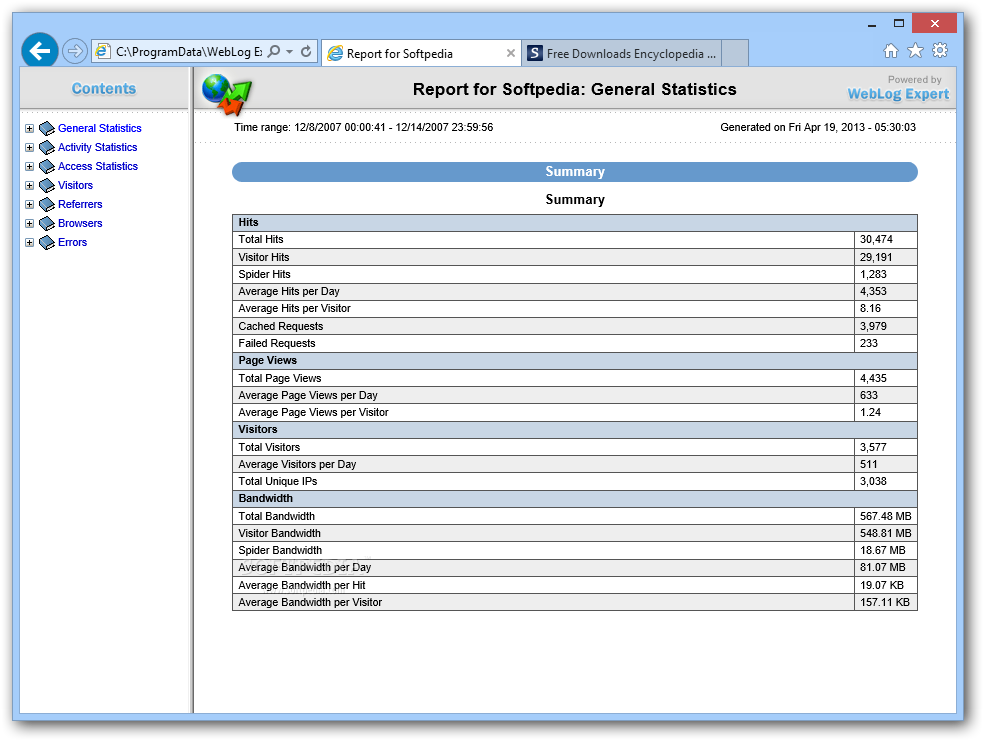
Task: Click the search magnifier in address bar
Action: [274, 51]
